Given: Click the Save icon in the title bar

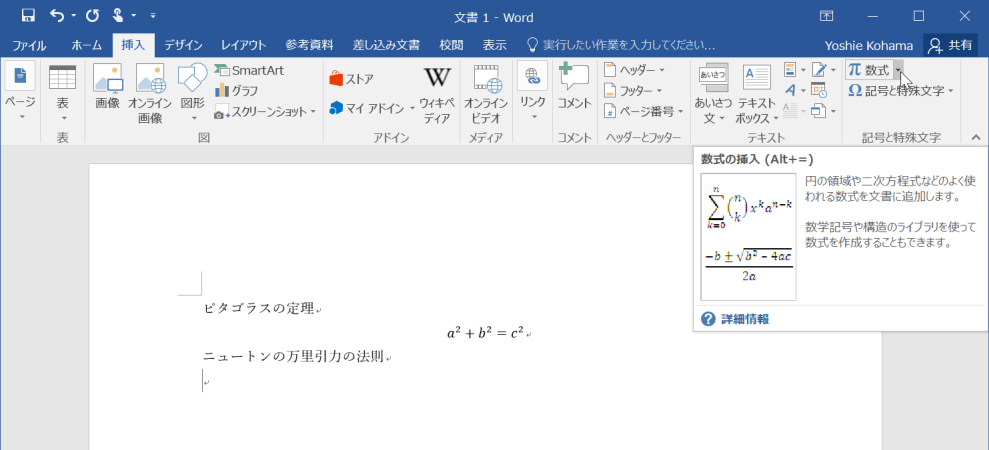Looking at the screenshot, I should pos(28,16).
